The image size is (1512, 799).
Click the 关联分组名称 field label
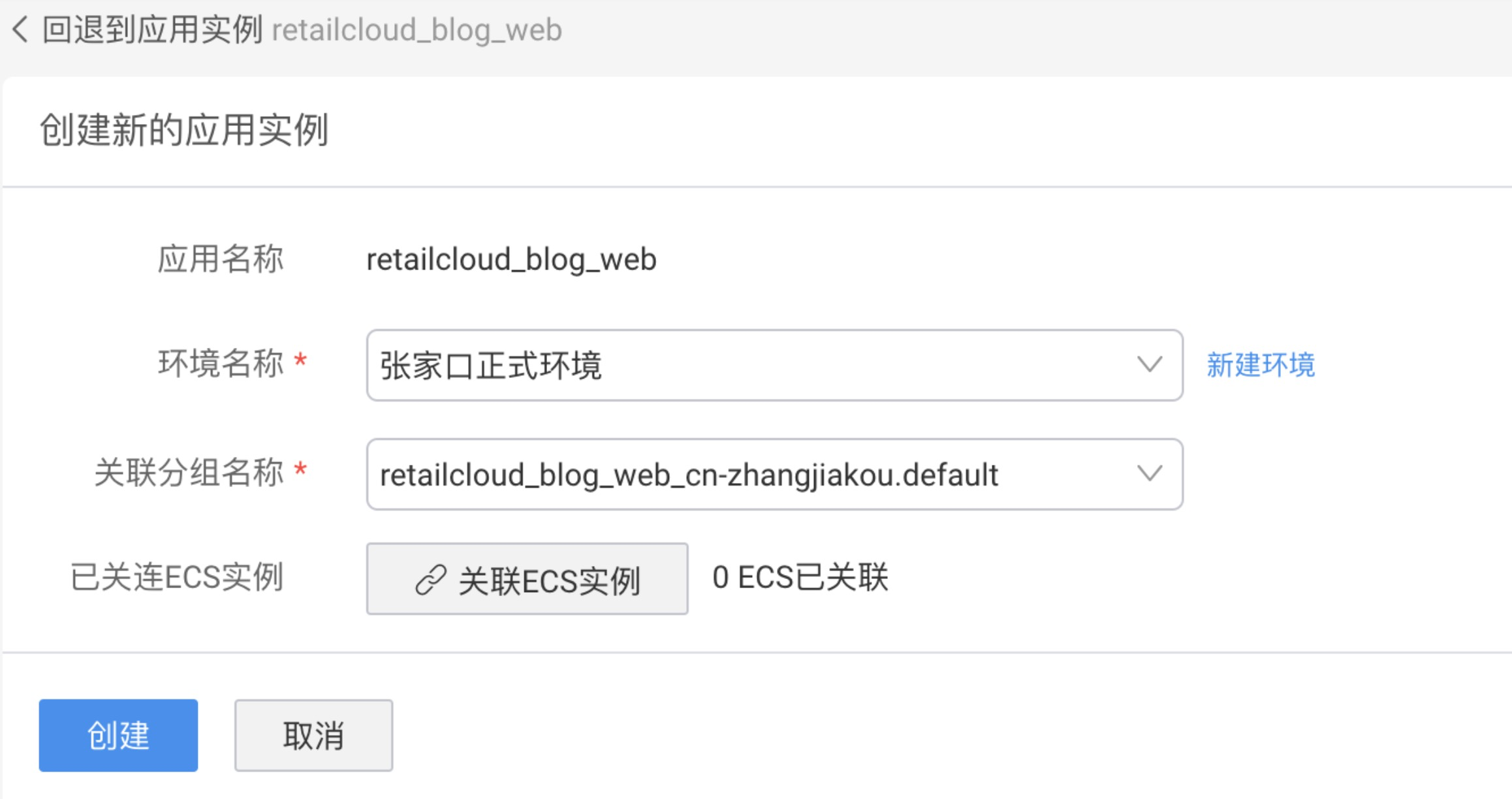(x=189, y=473)
